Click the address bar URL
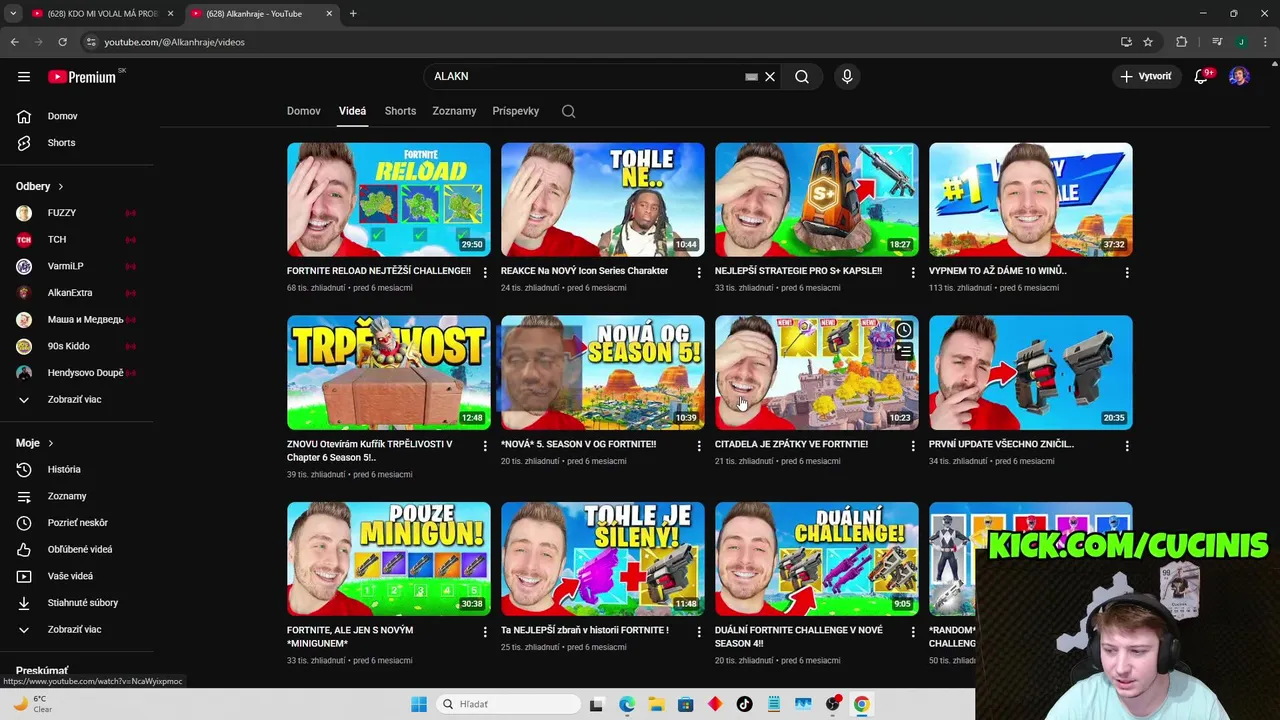1280x720 pixels. [174, 42]
